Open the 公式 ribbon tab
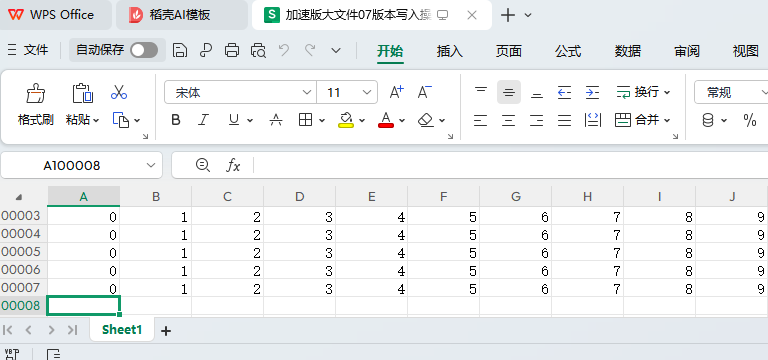This screenshot has height=360, width=768. (568, 50)
